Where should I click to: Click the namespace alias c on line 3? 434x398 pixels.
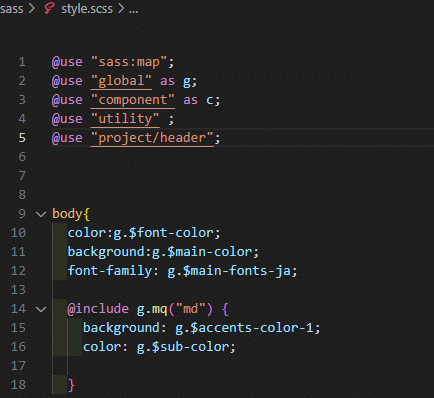pyautogui.click(x=210, y=100)
